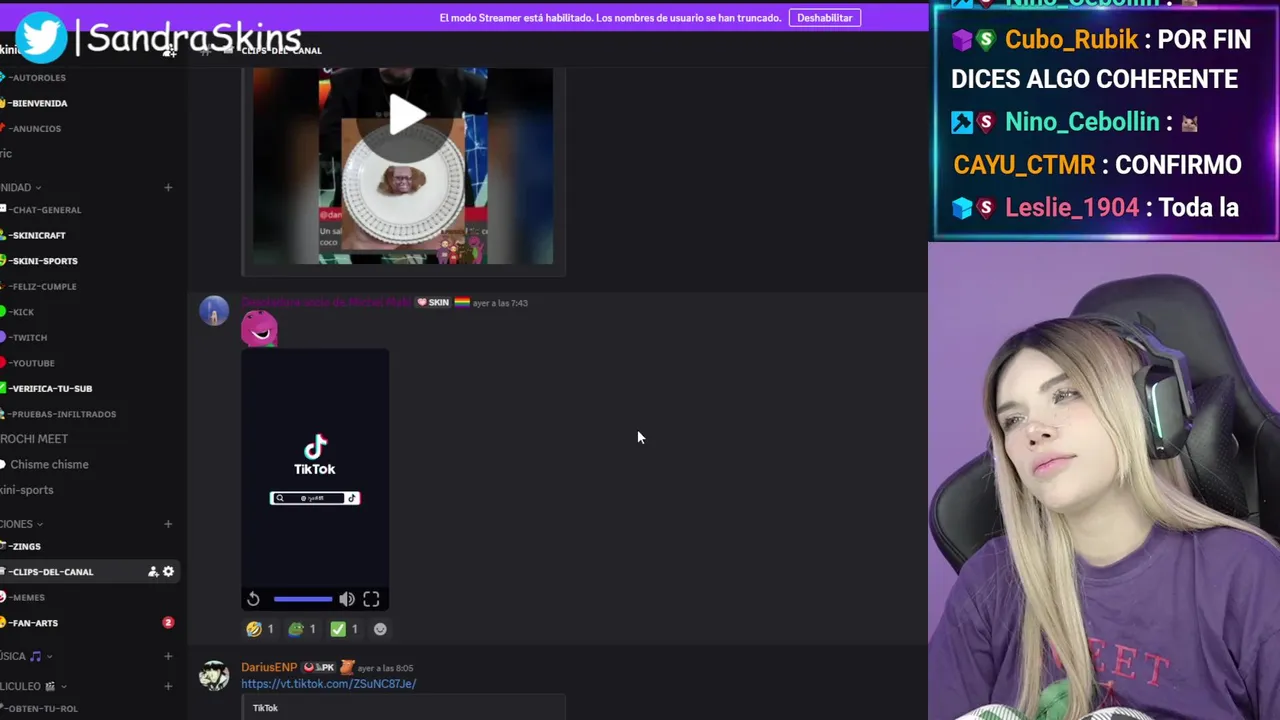This screenshot has height=720, width=1280.
Task: Add channel to category above obten-tu-rol
Action: [168, 686]
